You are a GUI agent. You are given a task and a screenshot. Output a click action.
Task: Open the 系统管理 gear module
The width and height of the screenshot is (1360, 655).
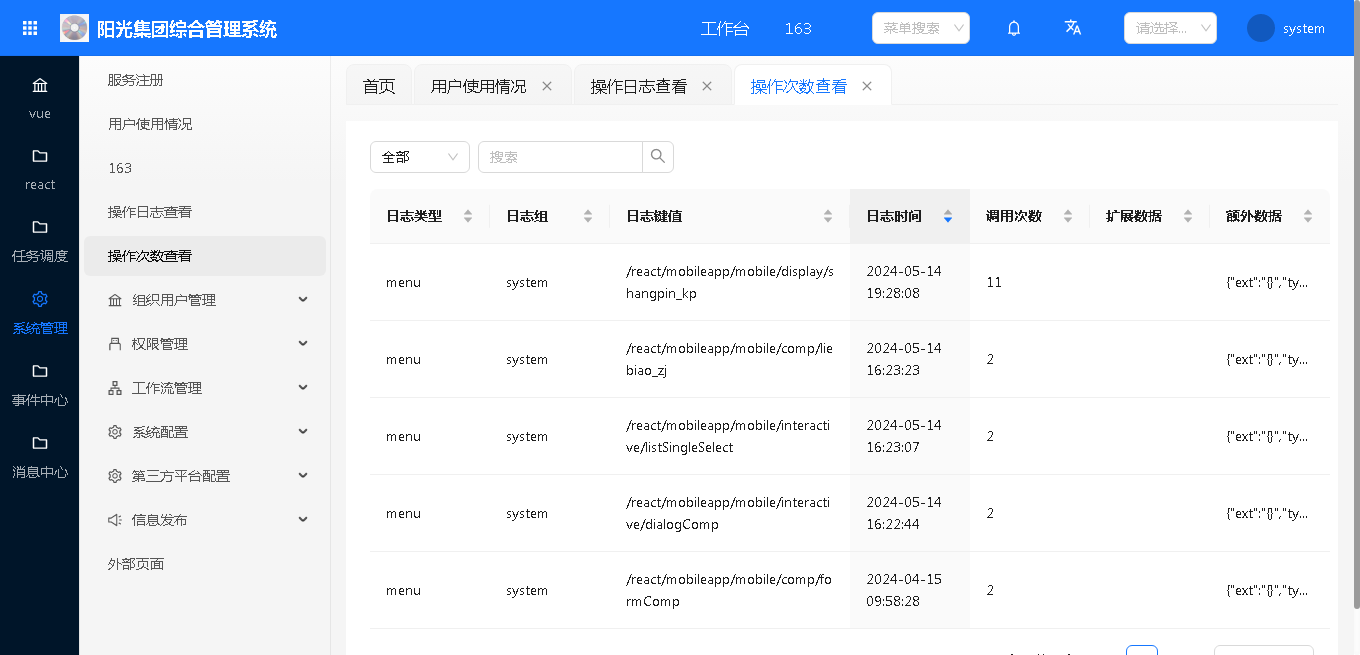point(40,312)
